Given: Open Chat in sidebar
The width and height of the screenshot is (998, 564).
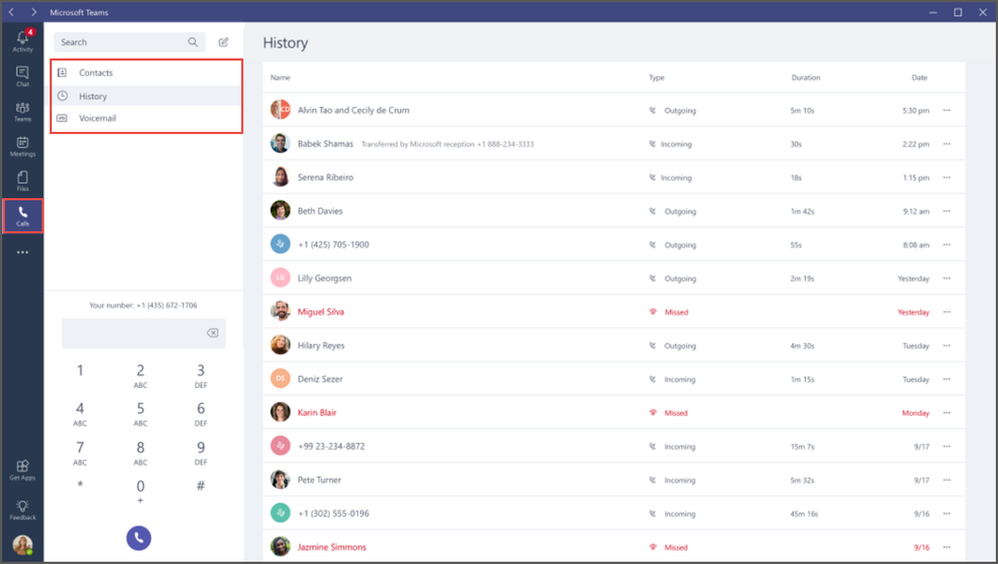Looking at the screenshot, I should (x=22, y=76).
